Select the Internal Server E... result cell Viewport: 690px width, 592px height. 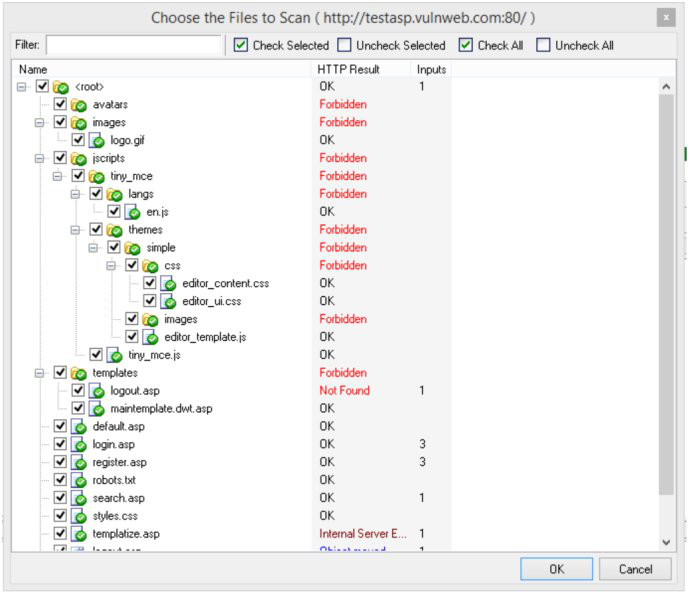pyautogui.click(x=363, y=533)
